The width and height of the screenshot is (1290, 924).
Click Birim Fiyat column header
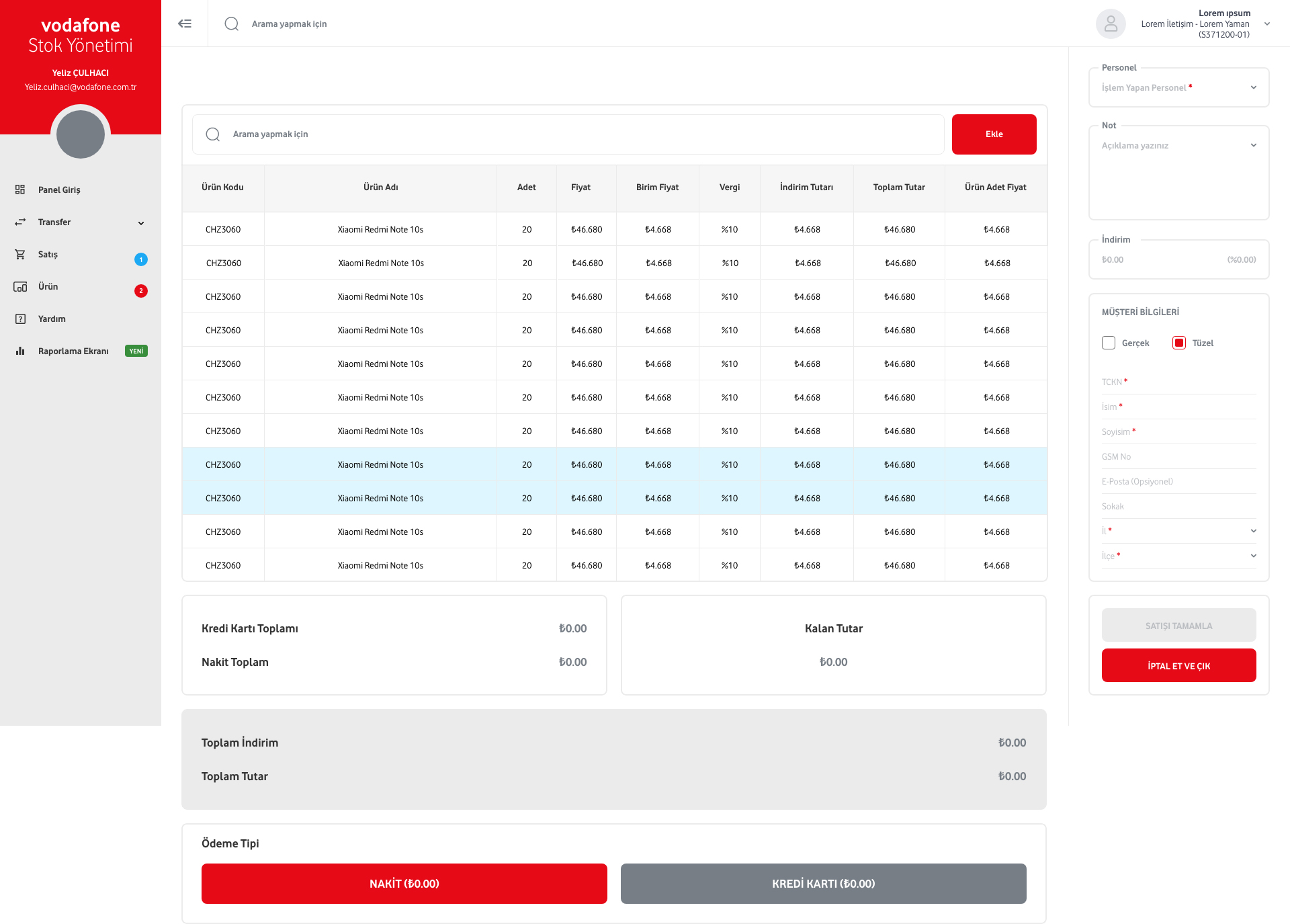658,187
